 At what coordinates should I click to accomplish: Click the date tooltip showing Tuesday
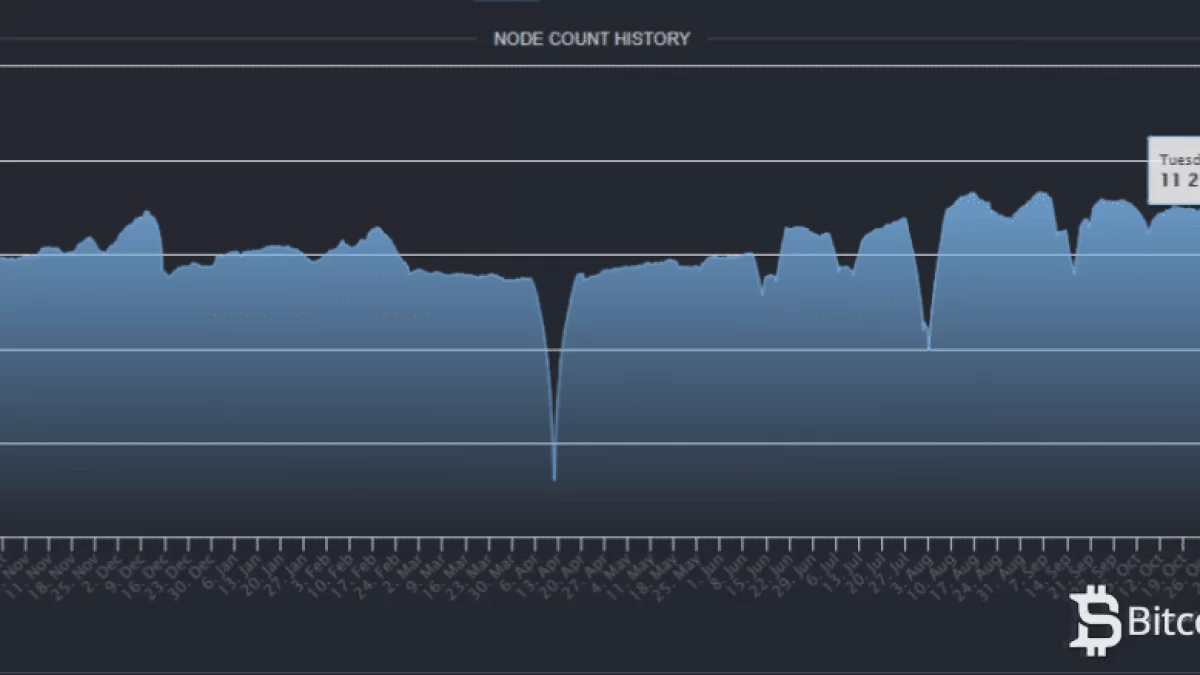pos(1177,170)
